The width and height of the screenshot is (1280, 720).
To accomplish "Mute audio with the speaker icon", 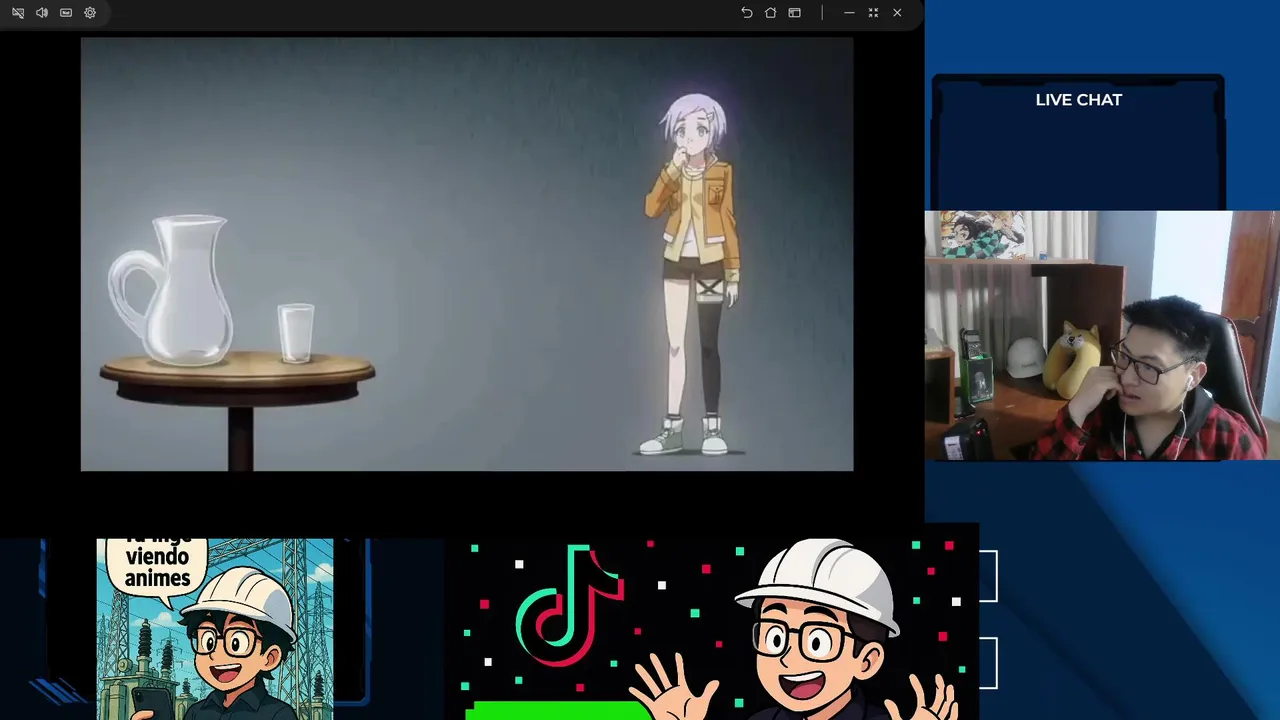I will coord(42,13).
